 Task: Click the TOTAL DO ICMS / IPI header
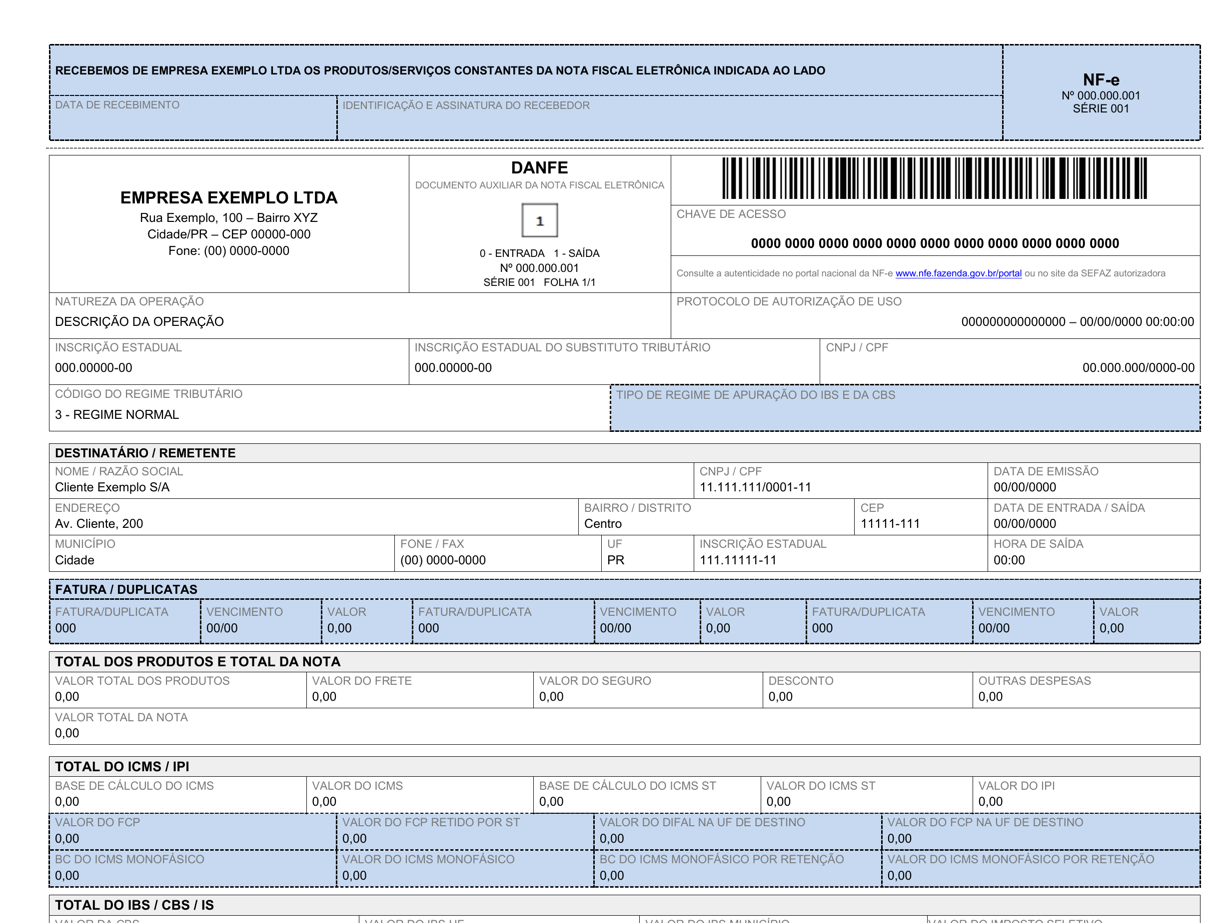click(624, 767)
